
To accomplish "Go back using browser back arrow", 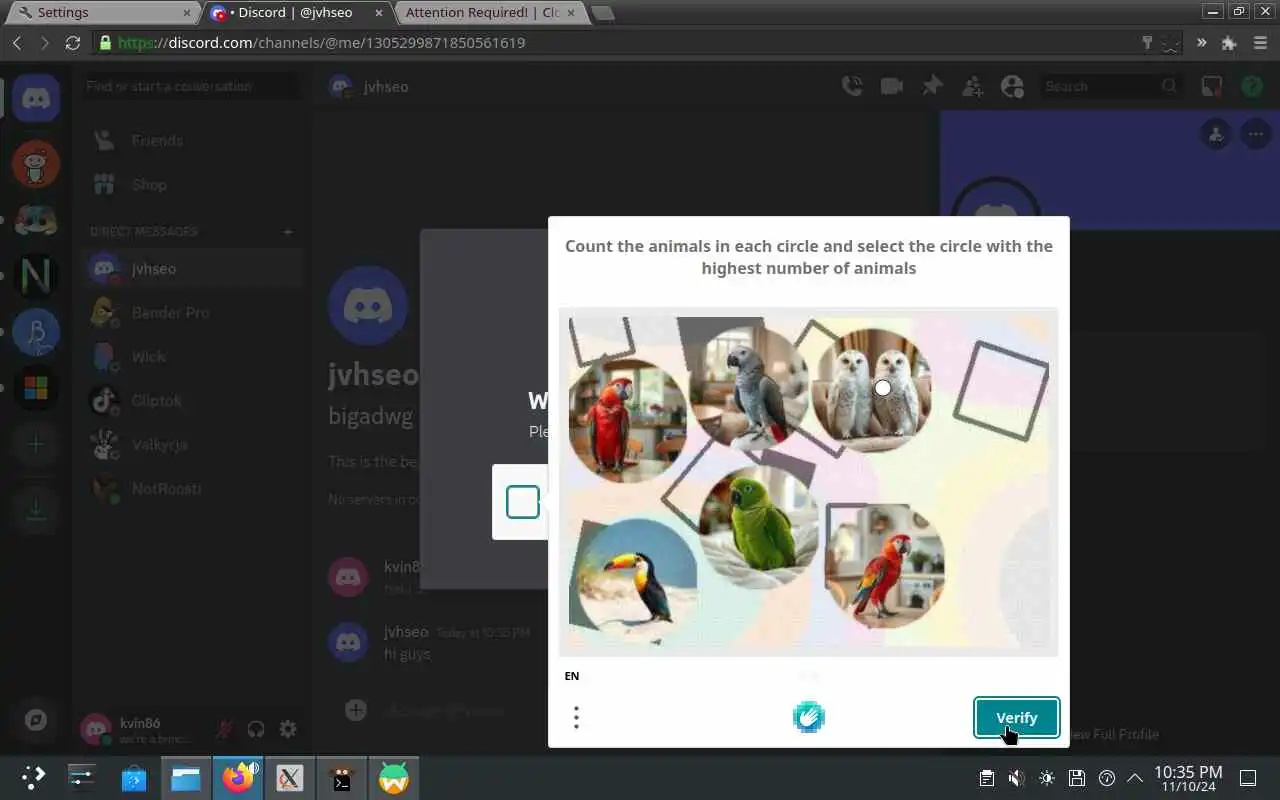I will point(17,43).
